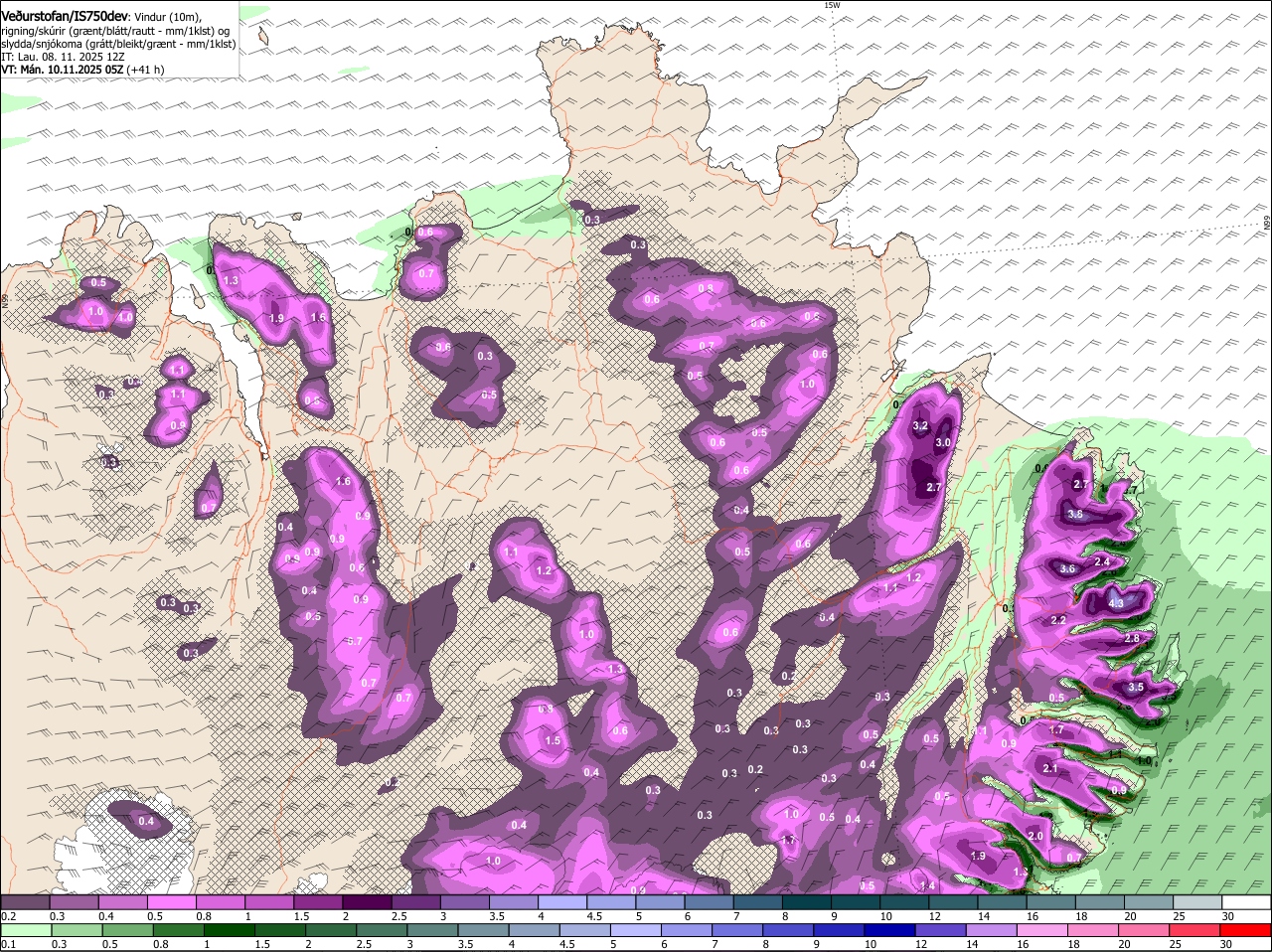Click the 0.2 label starting the upper legend
Image resolution: width=1272 pixels, height=952 pixels.
[x=8, y=916]
